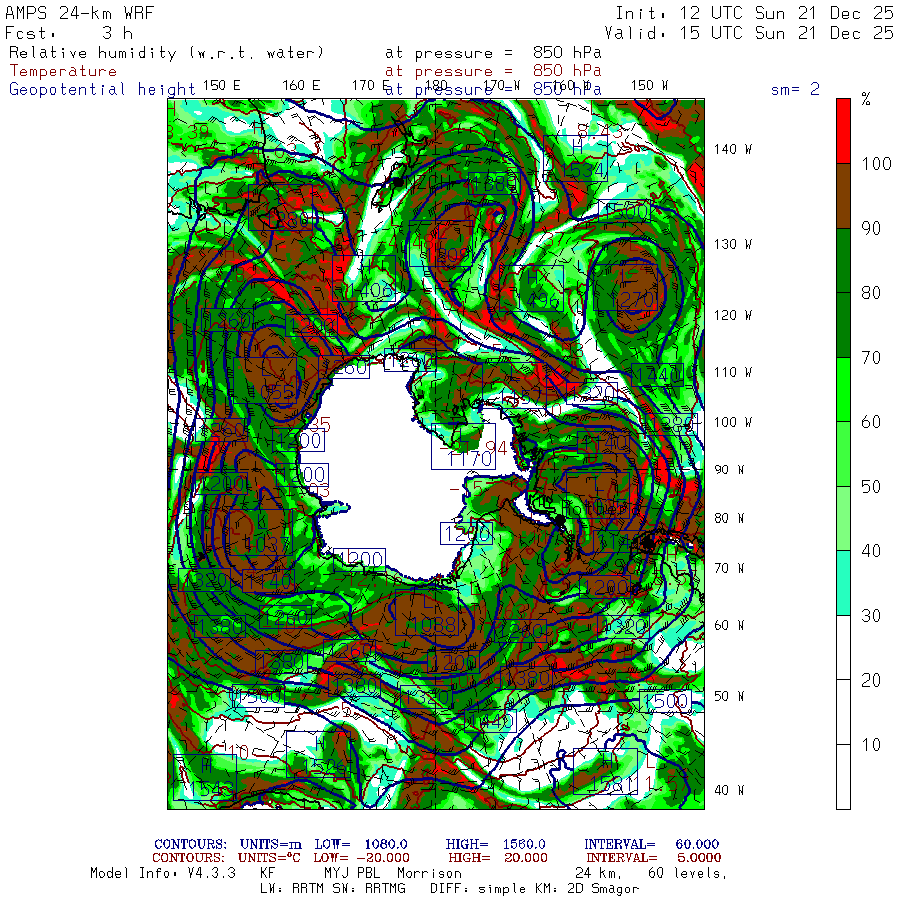Click the "Init: 12 UTC Sun 21 Dec 25" line
Image resolution: width=900 pixels, height=900 pixels.
tap(754, 13)
